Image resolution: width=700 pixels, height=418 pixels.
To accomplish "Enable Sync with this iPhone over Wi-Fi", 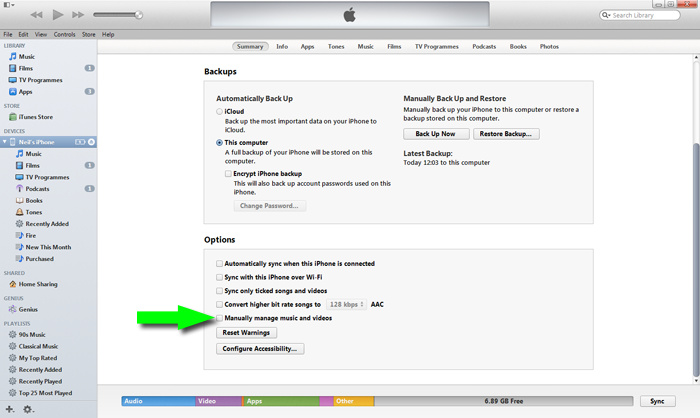I will (x=219, y=277).
